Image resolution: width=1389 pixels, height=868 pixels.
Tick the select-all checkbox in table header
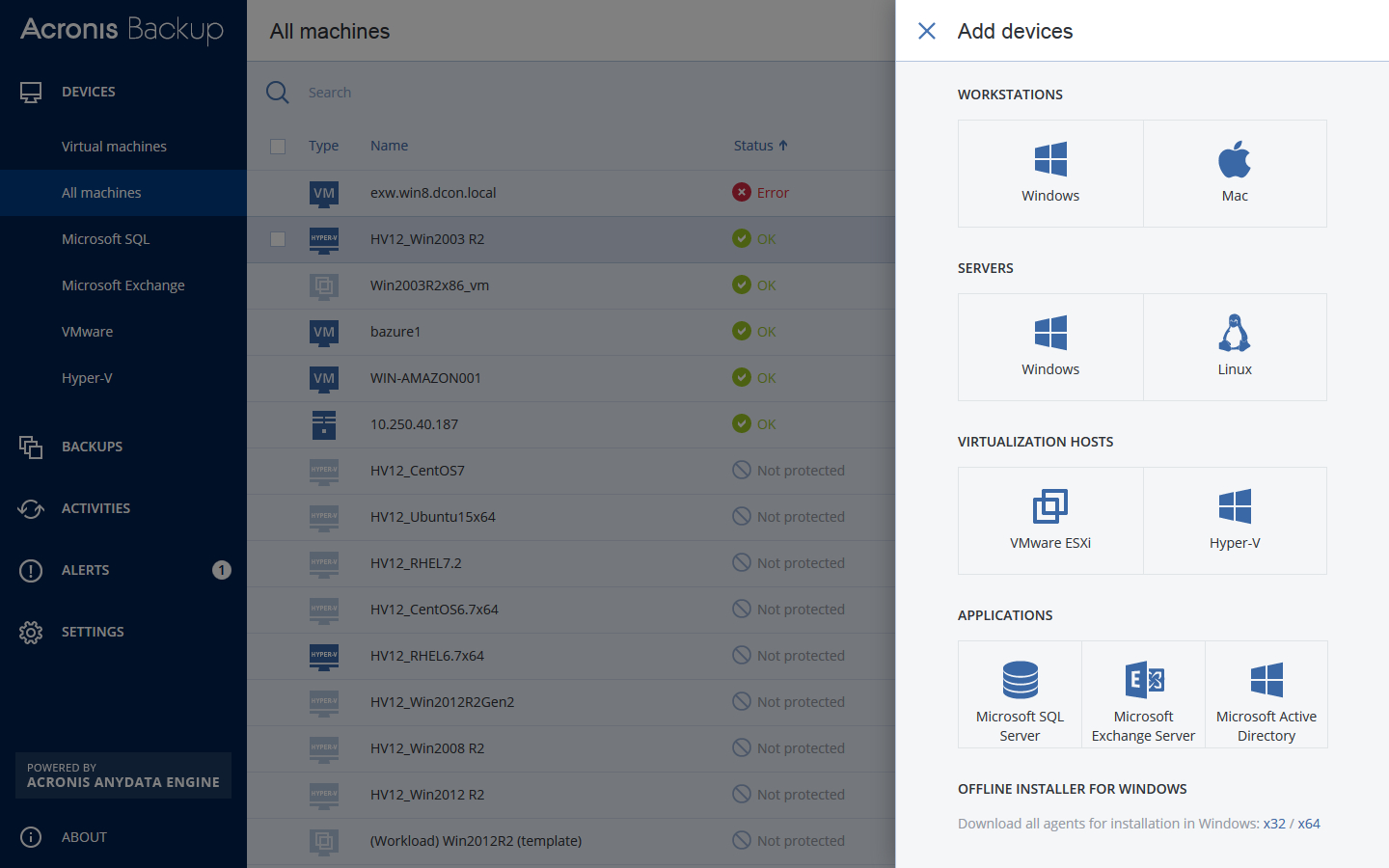(278, 147)
